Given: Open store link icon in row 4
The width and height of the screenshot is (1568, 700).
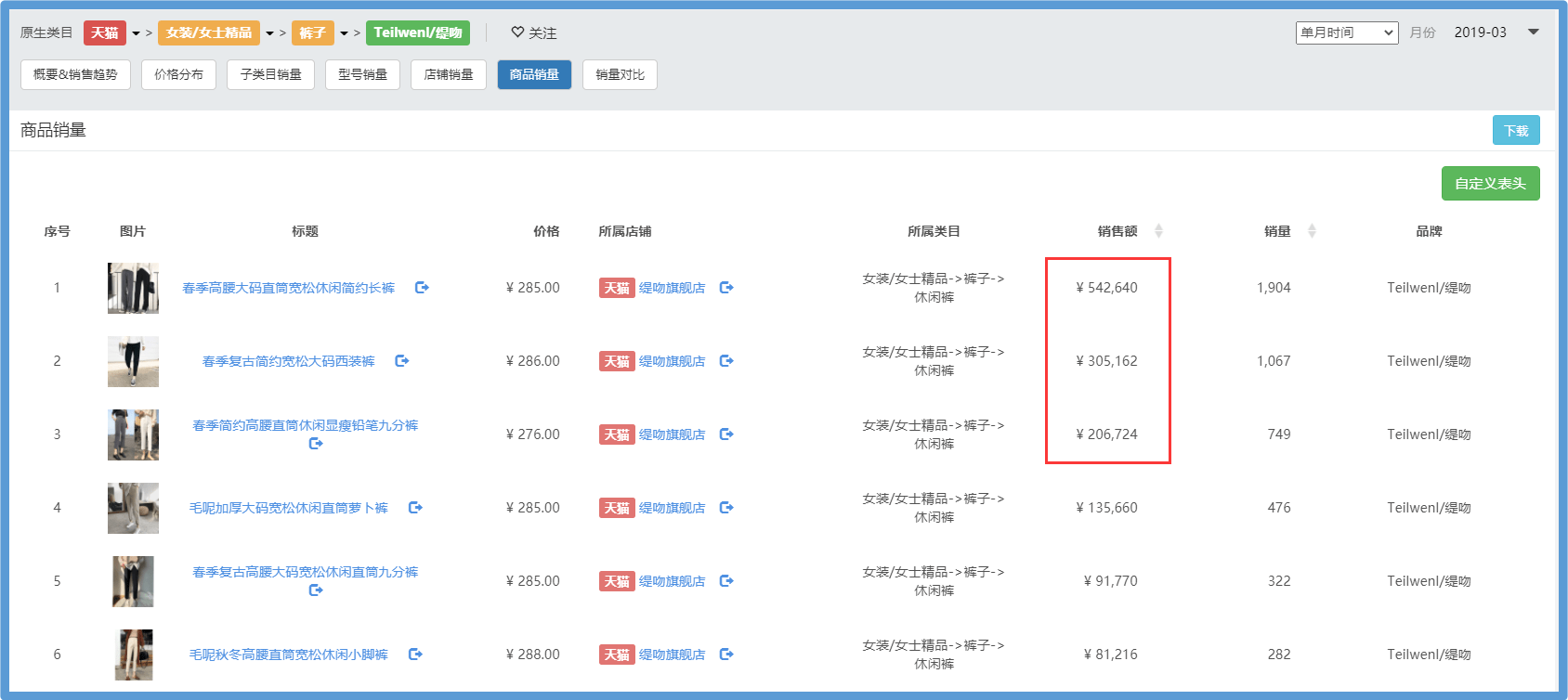Looking at the screenshot, I should coord(726,508).
